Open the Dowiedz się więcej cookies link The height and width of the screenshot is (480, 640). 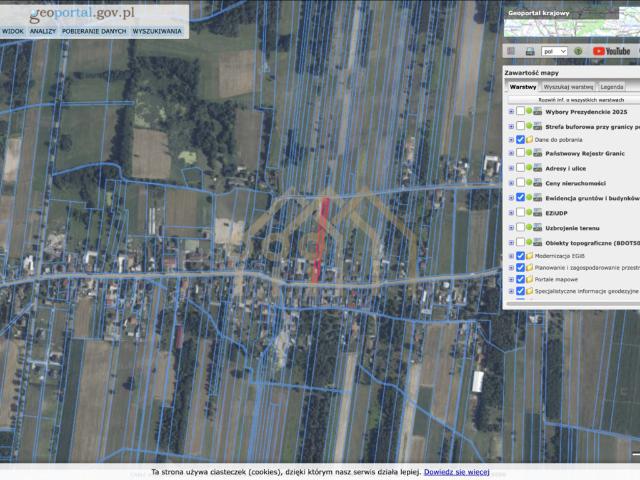point(456,471)
